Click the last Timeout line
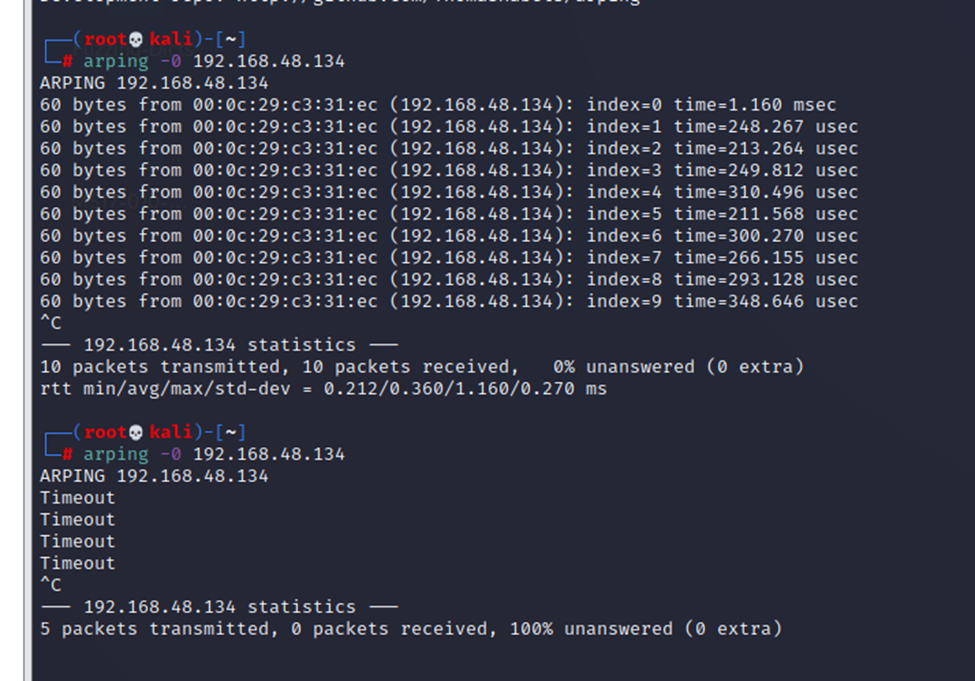975x681 pixels. click(x=78, y=563)
